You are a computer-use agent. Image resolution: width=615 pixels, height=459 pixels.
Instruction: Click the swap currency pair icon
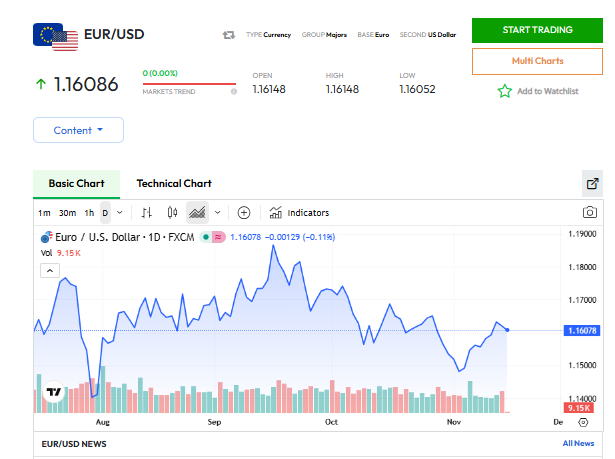click(228, 35)
